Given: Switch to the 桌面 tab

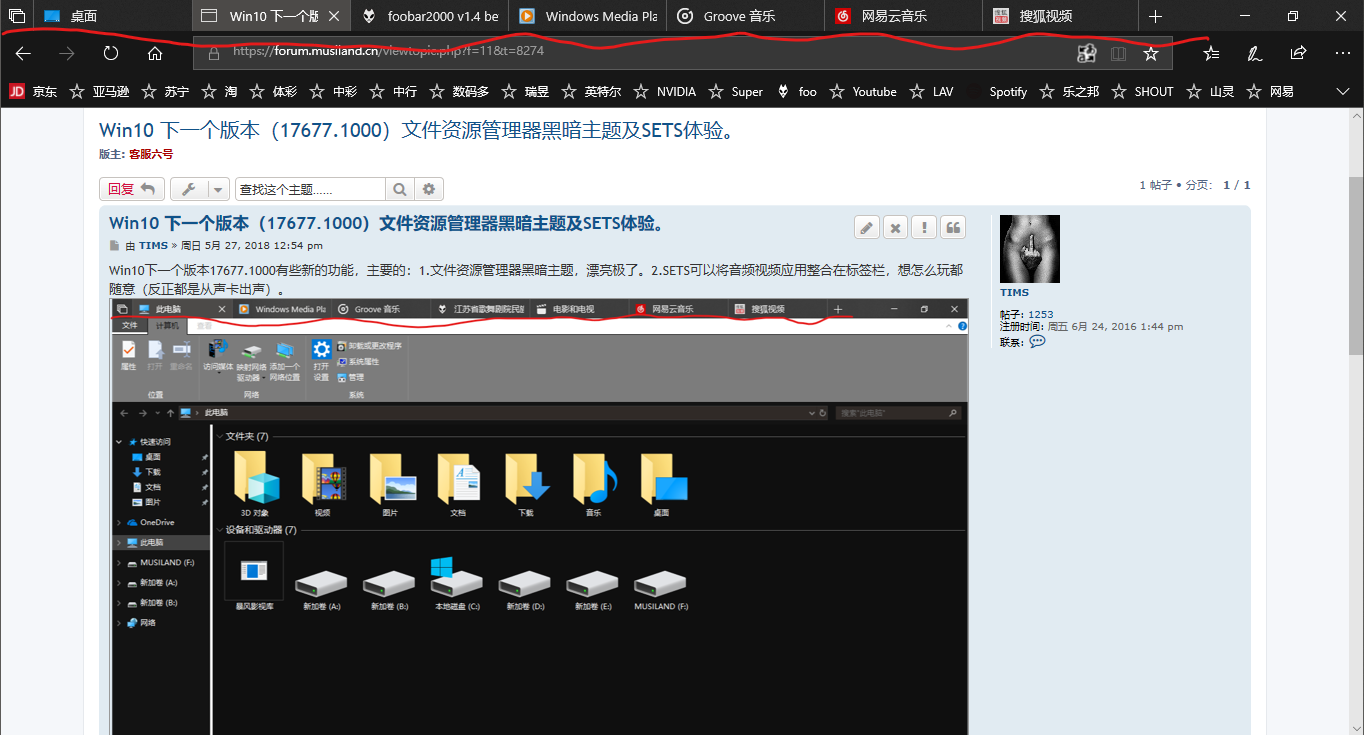Looking at the screenshot, I should point(113,16).
